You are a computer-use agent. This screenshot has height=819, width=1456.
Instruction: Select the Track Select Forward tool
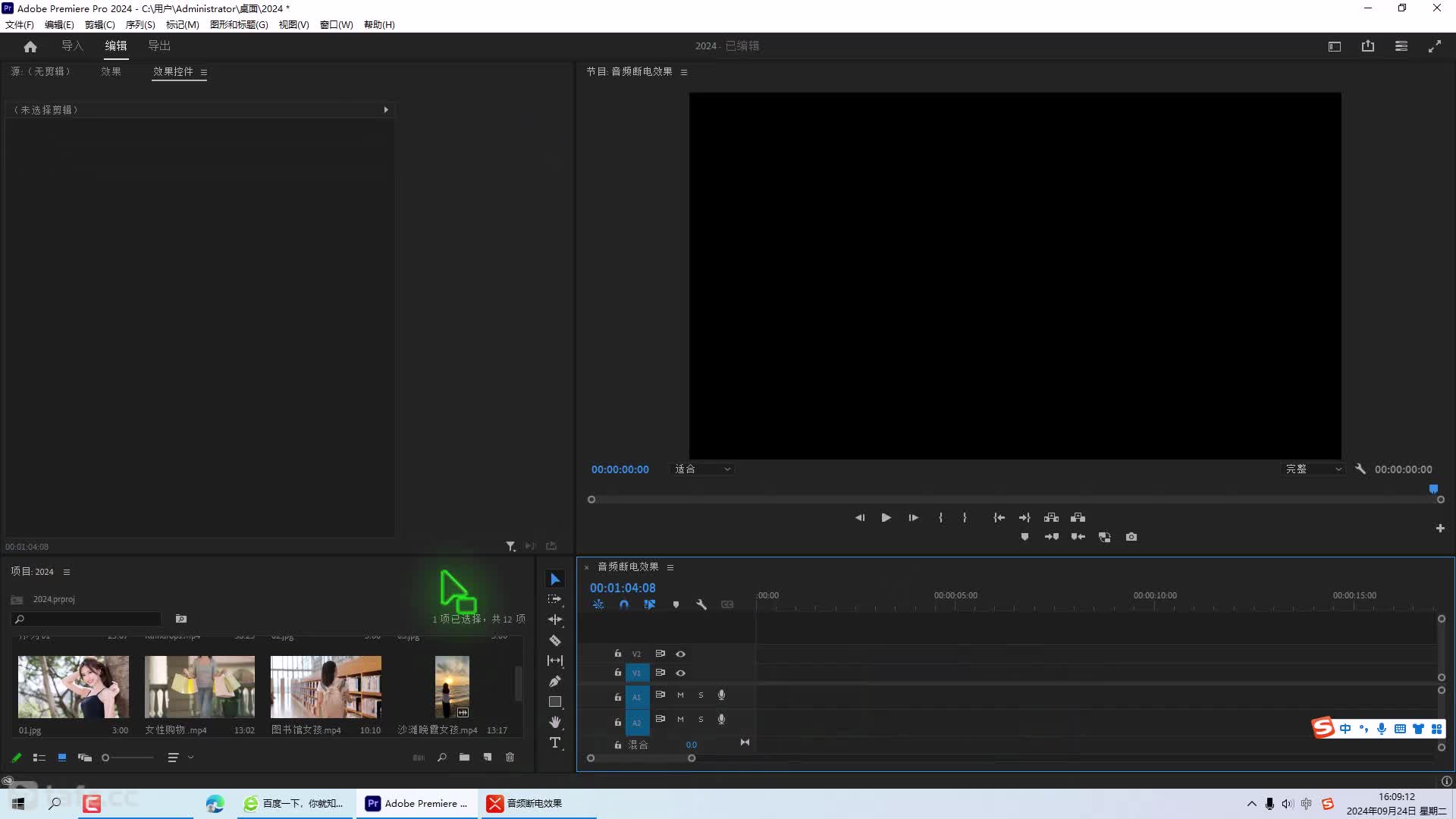[x=555, y=600]
